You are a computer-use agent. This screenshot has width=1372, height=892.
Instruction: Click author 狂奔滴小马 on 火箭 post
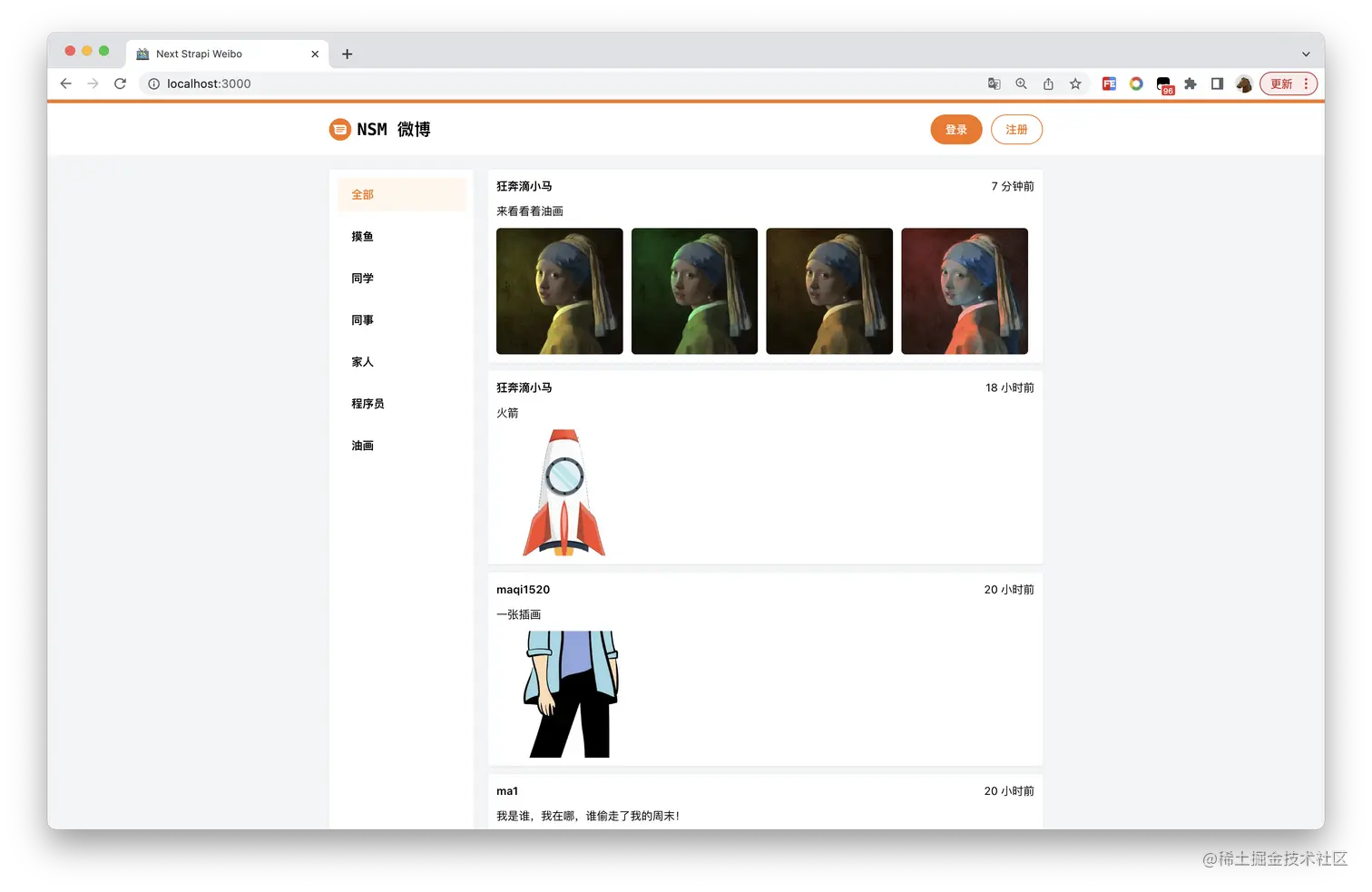pos(524,387)
